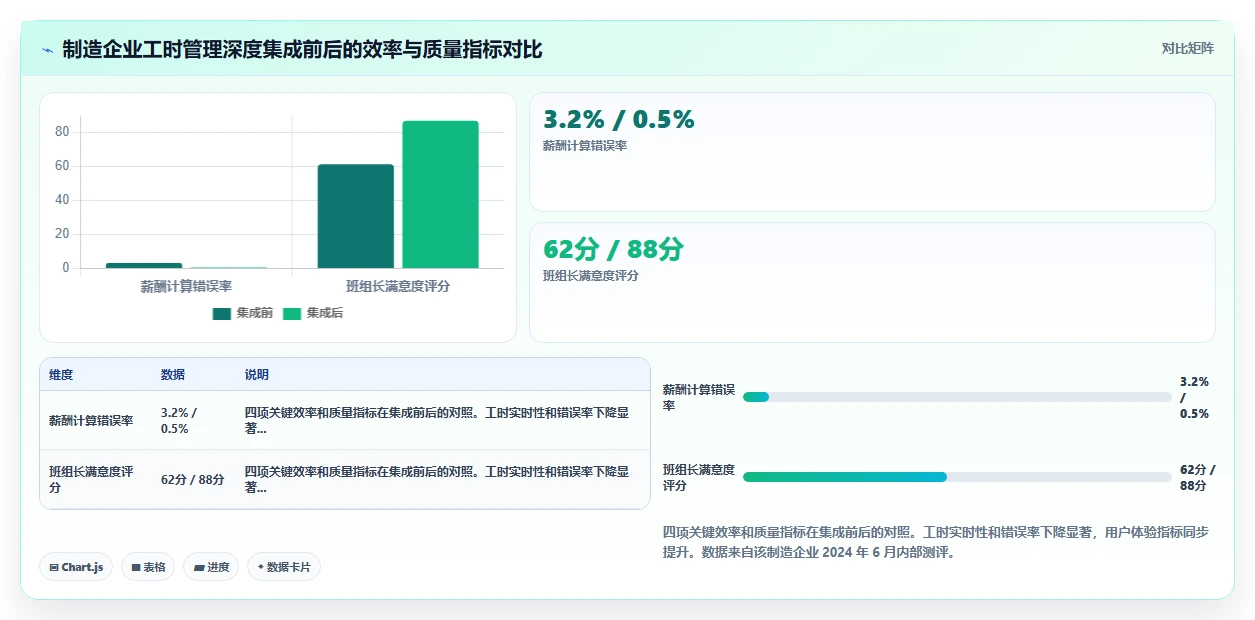This screenshot has height=620, width=1255.
Task: Click the 维度 column header
Action: click(x=61, y=375)
